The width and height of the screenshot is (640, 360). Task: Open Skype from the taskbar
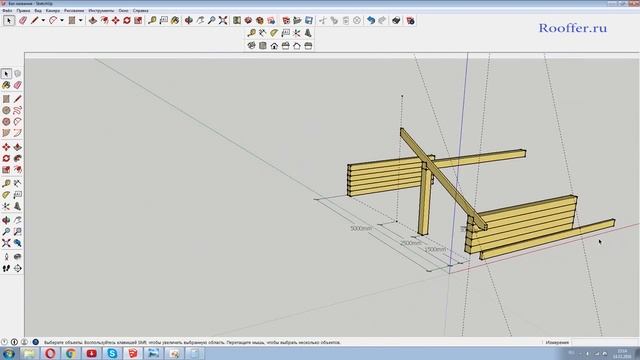(112, 353)
